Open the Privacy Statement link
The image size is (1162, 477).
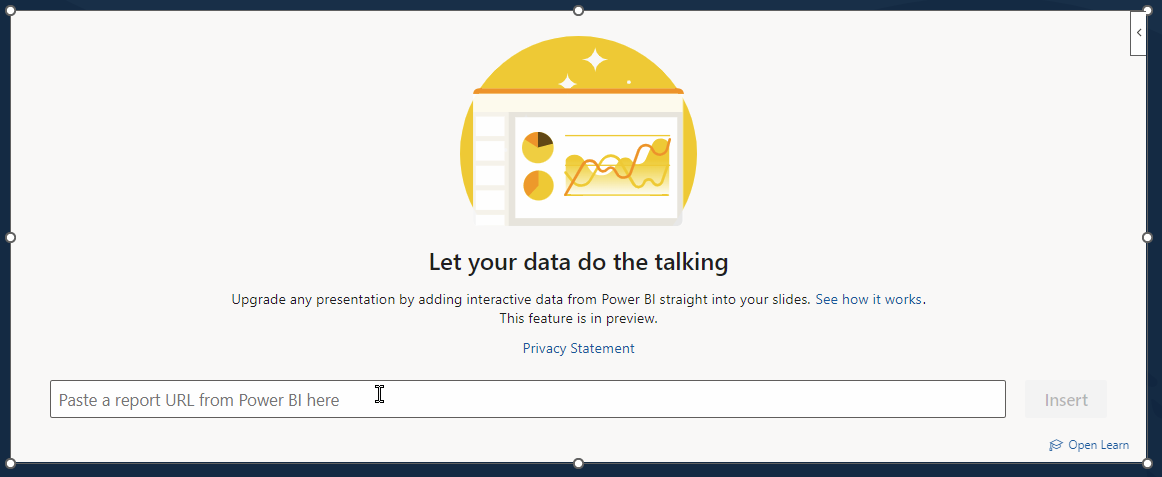click(x=578, y=348)
